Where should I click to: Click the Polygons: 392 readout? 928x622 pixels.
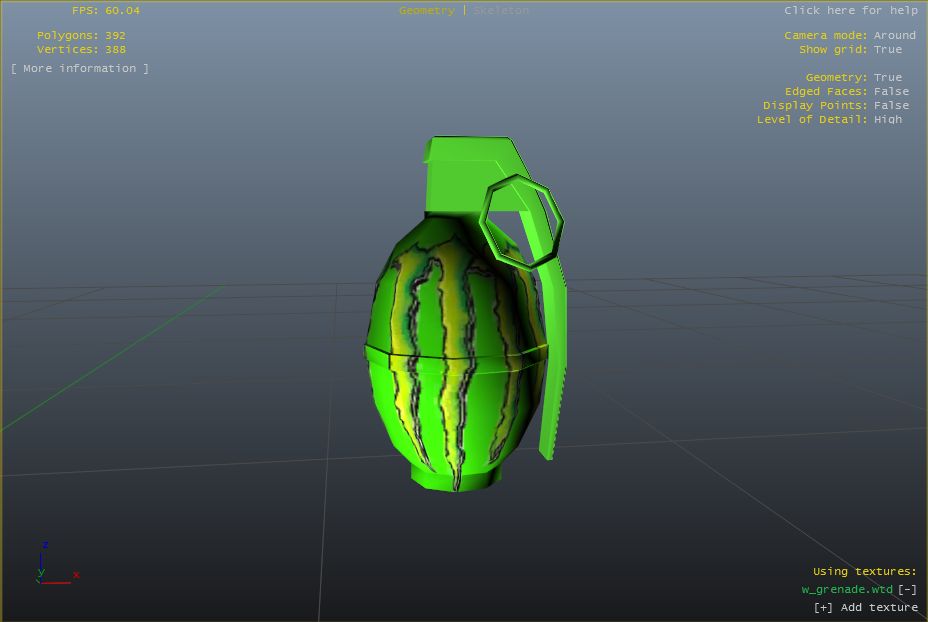click(81, 36)
